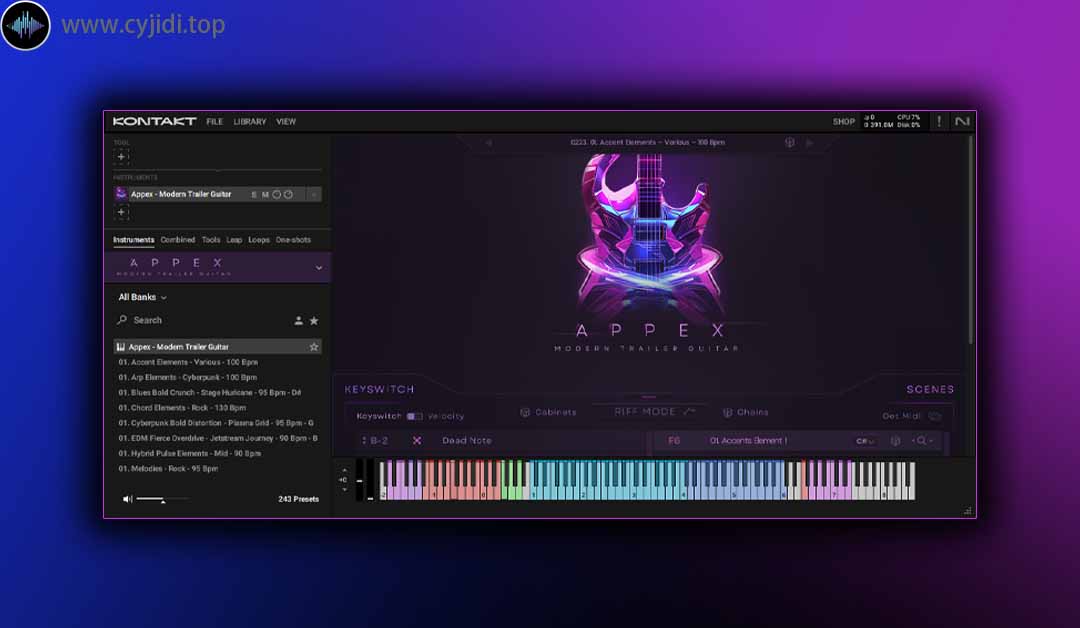
Task: Click the preview volume speaker icon
Action: 127,499
